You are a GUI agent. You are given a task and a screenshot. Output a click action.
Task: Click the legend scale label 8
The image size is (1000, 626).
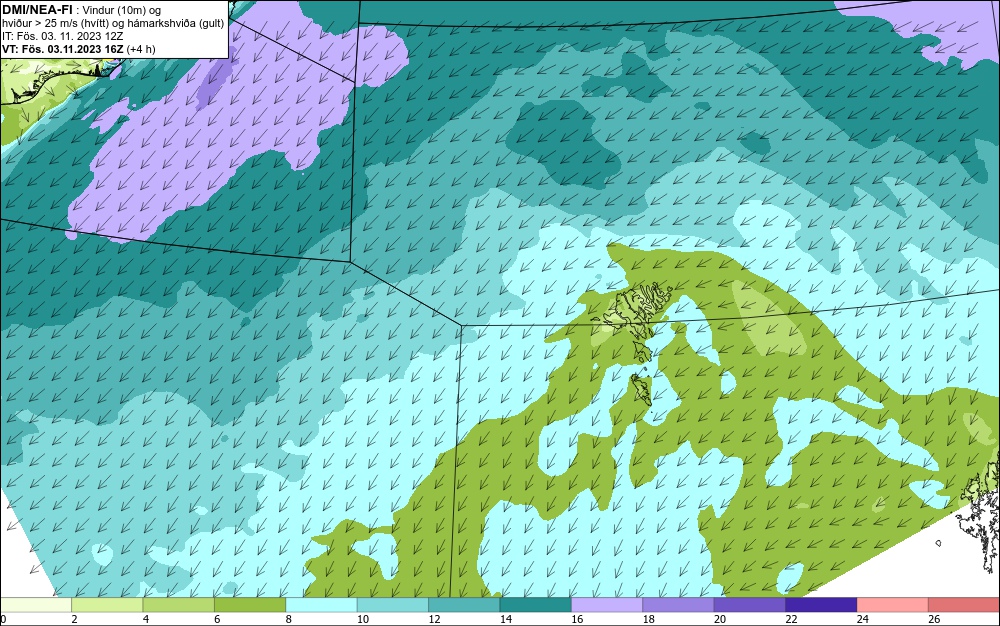pyautogui.click(x=289, y=619)
